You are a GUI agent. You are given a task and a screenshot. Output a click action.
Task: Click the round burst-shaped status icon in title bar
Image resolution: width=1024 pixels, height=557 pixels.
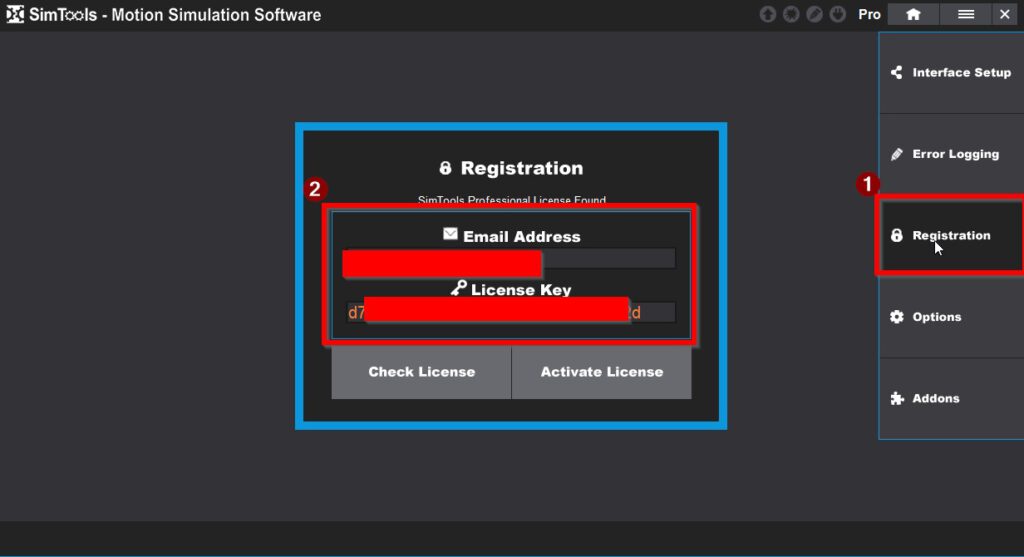pos(791,14)
